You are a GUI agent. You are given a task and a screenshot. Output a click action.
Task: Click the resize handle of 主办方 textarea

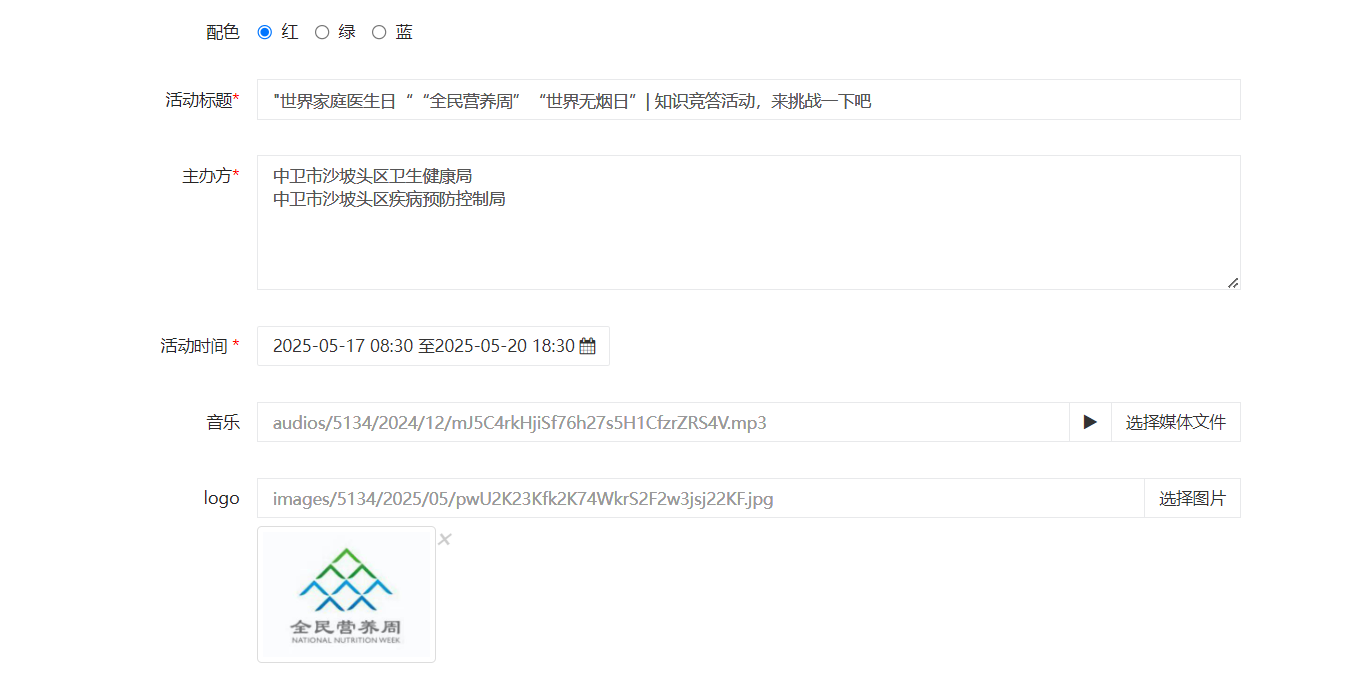[1233, 283]
